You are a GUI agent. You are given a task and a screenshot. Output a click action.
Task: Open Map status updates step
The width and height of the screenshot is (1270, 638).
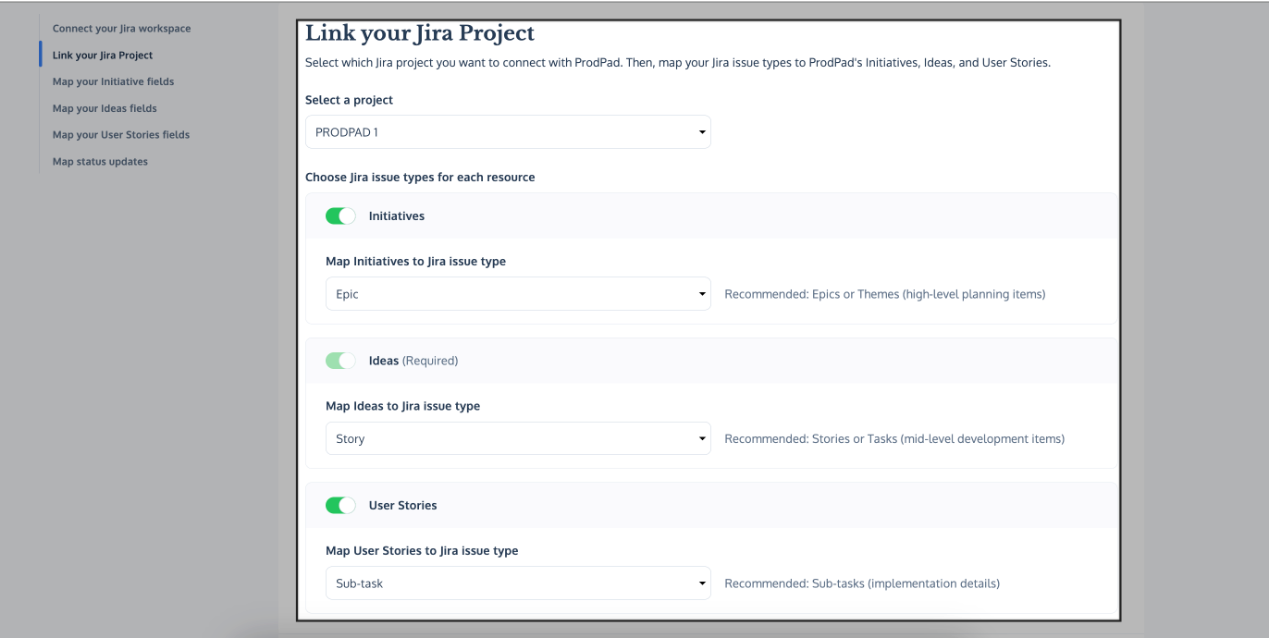coord(100,162)
